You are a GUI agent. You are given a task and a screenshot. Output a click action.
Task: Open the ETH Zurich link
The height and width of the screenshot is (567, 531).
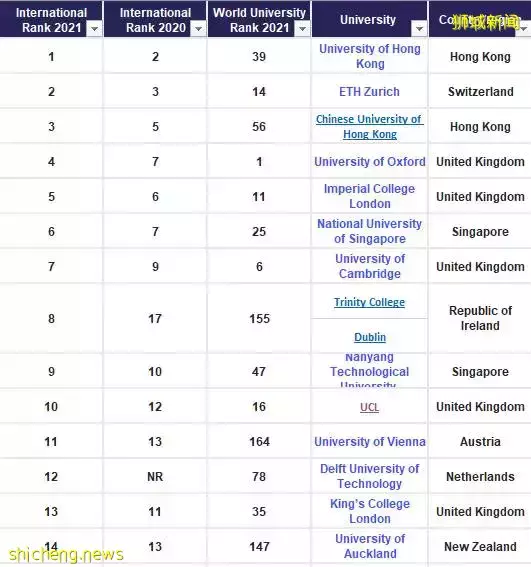point(369,91)
